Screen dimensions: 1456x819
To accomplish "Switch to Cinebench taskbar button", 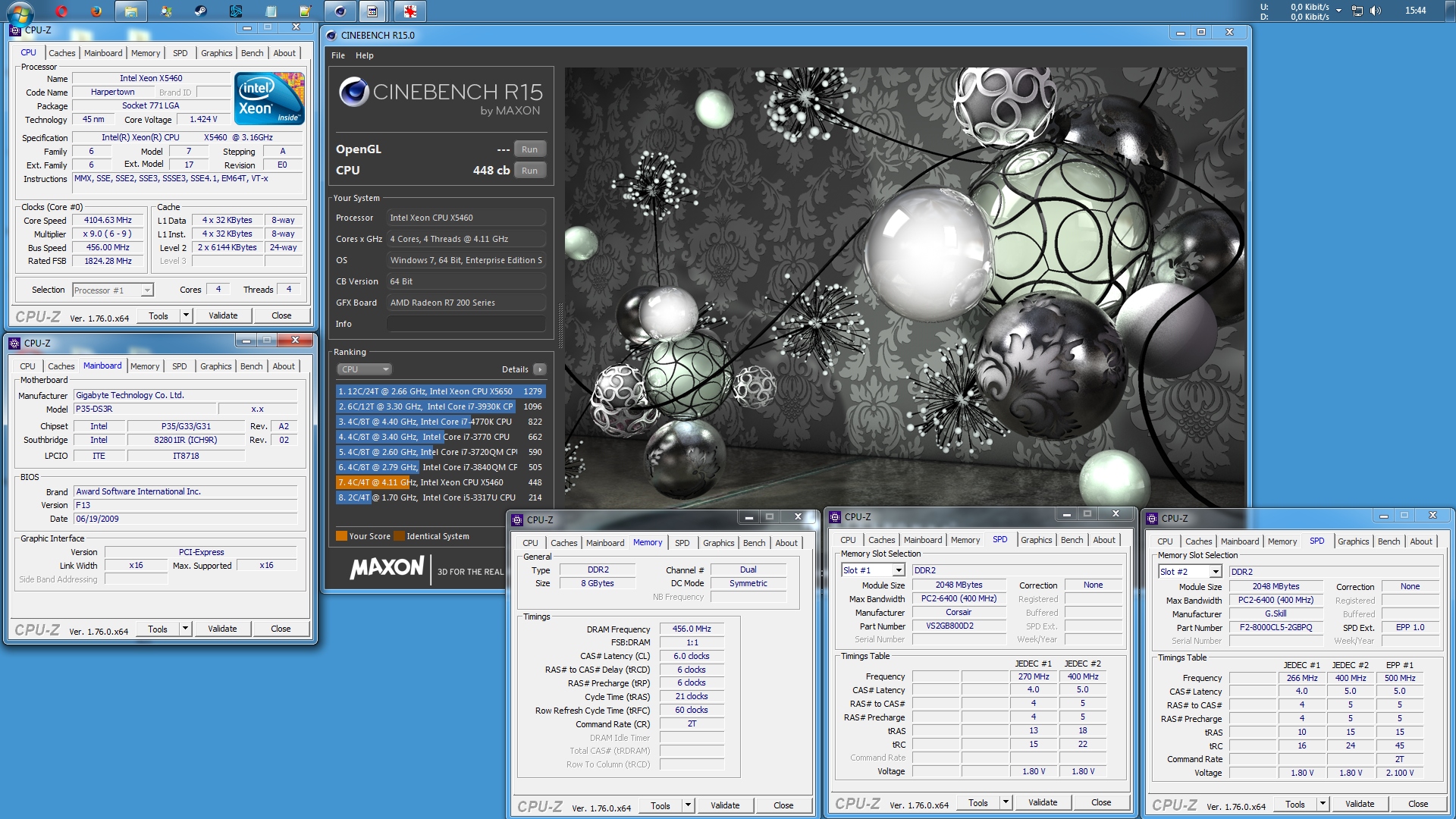I will (x=340, y=11).
